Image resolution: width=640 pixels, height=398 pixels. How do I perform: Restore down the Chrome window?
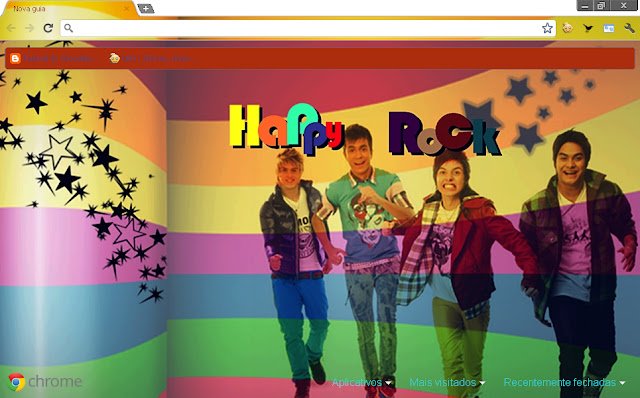(x=601, y=6)
